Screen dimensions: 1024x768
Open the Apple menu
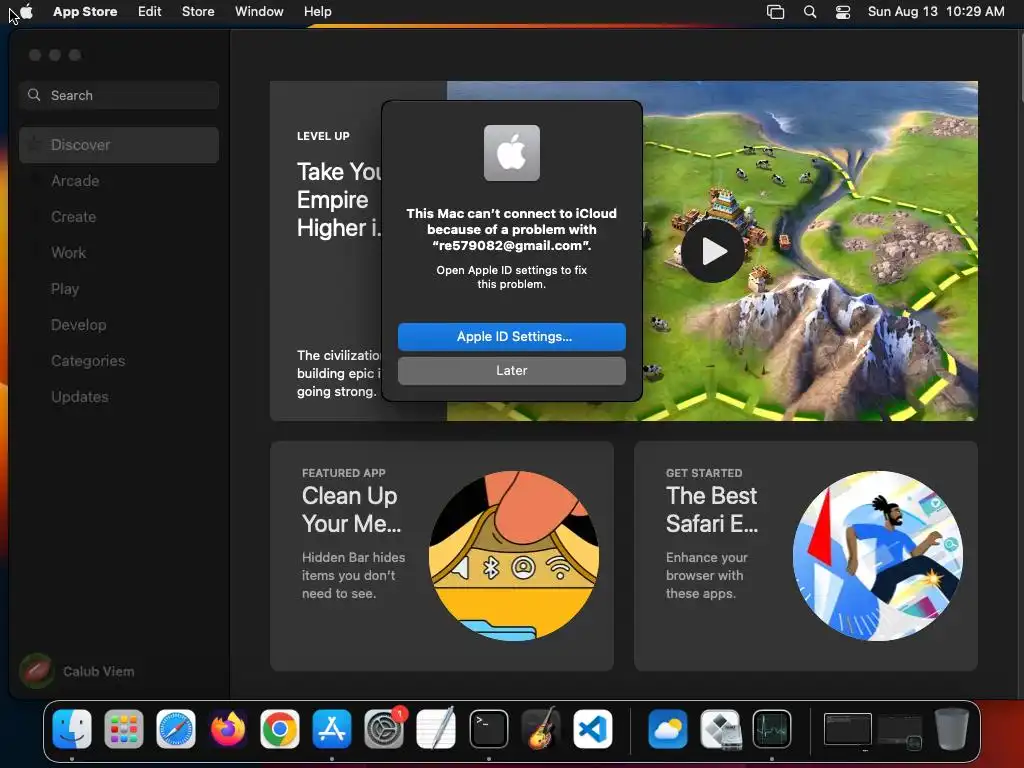26,11
